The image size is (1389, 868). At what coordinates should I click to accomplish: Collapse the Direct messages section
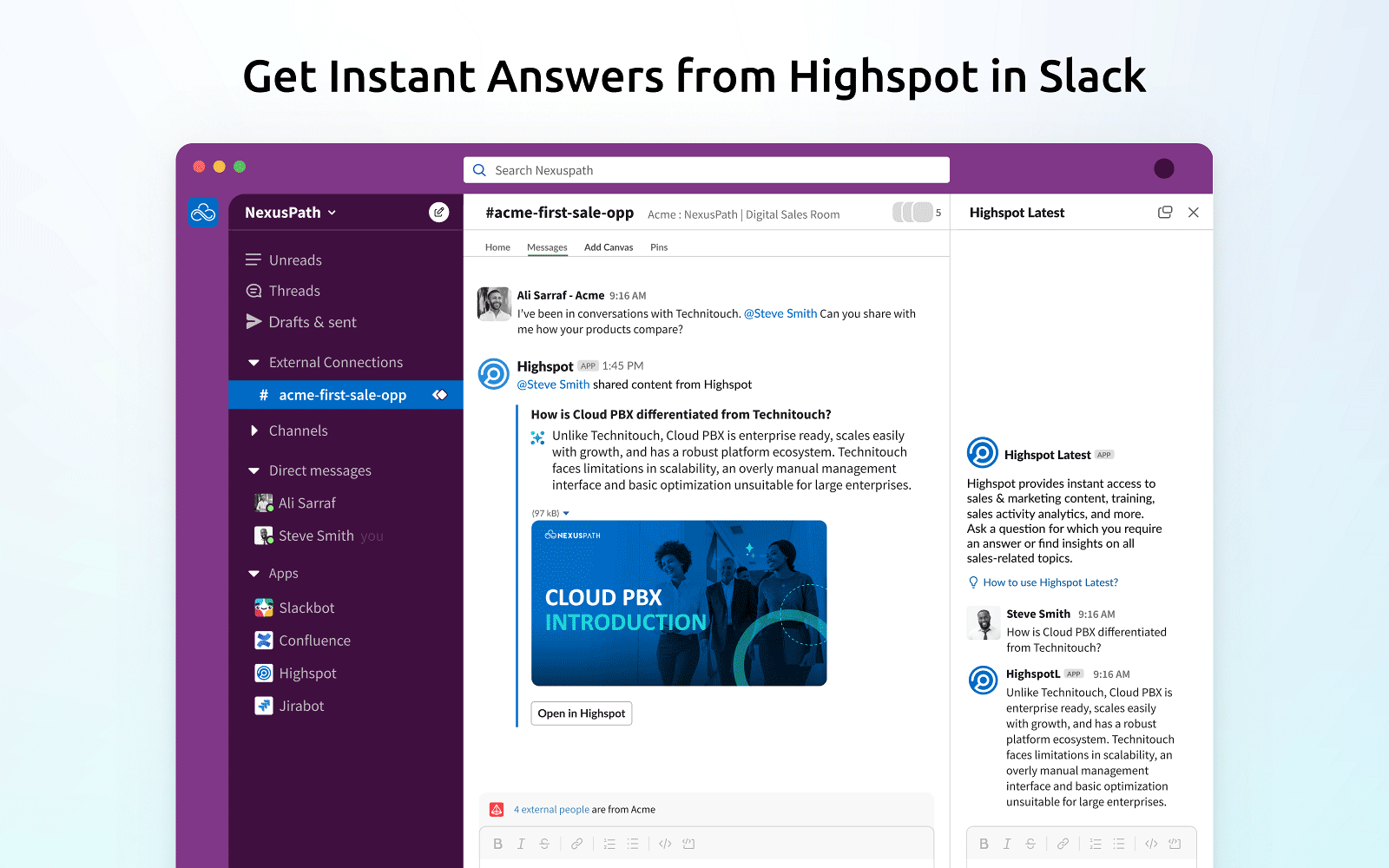pos(253,471)
